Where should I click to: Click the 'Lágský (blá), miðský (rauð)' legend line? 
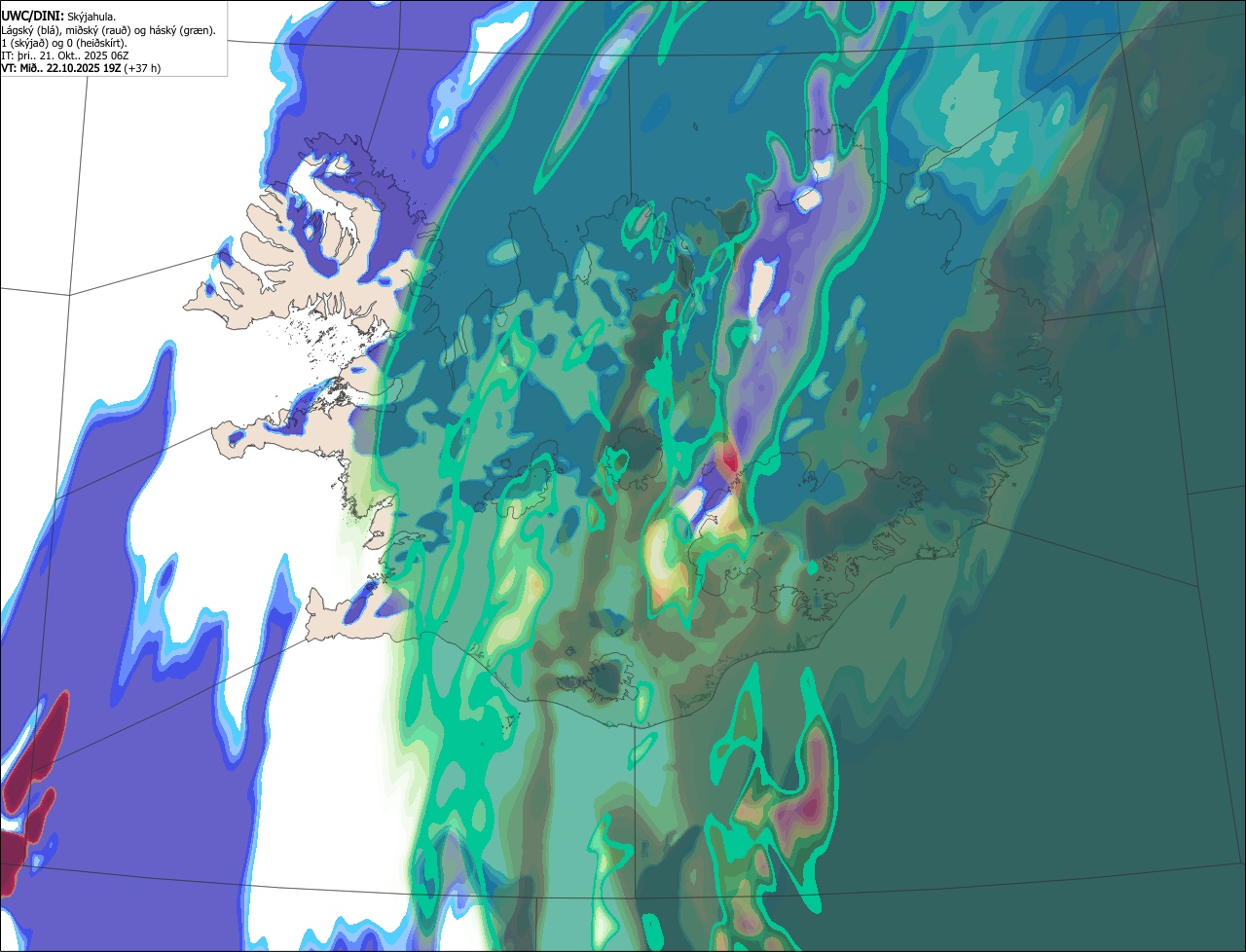[109, 30]
